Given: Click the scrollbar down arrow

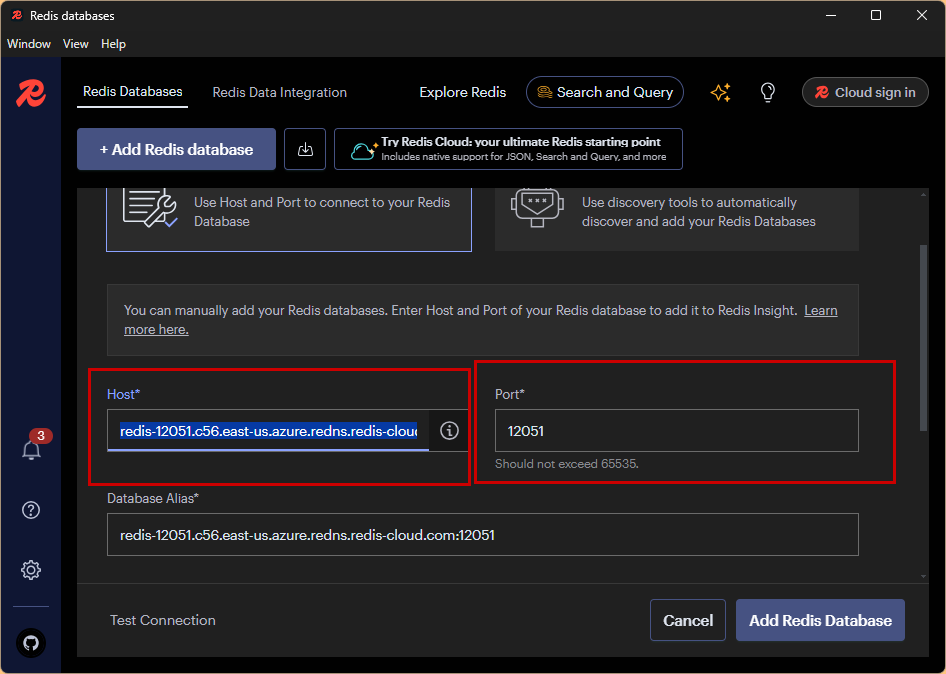Looking at the screenshot, I should pyautogui.click(x=924, y=576).
